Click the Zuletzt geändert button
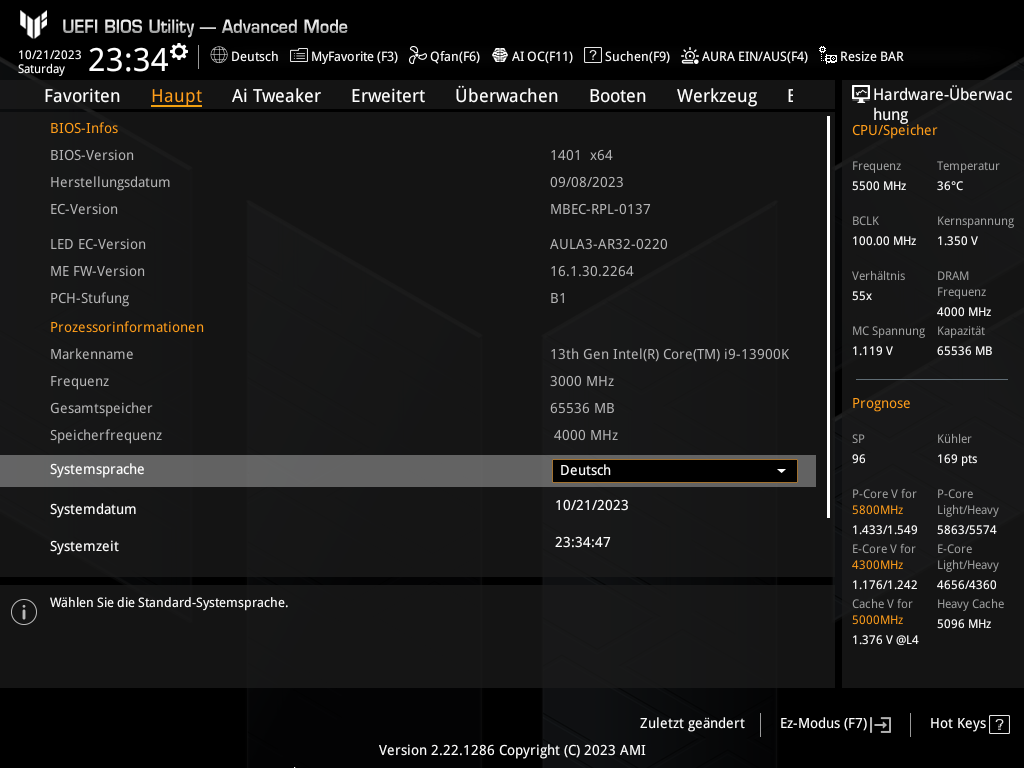This screenshot has height=768, width=1024. 692,724
